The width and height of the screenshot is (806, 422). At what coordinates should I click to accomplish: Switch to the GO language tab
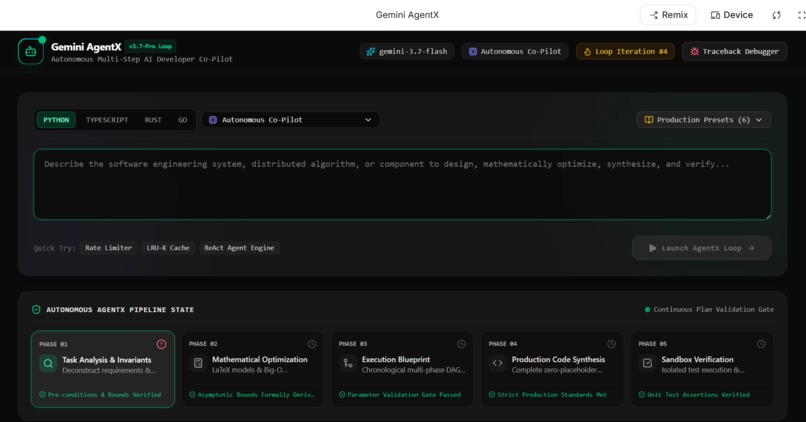click(x=182, y=120)
